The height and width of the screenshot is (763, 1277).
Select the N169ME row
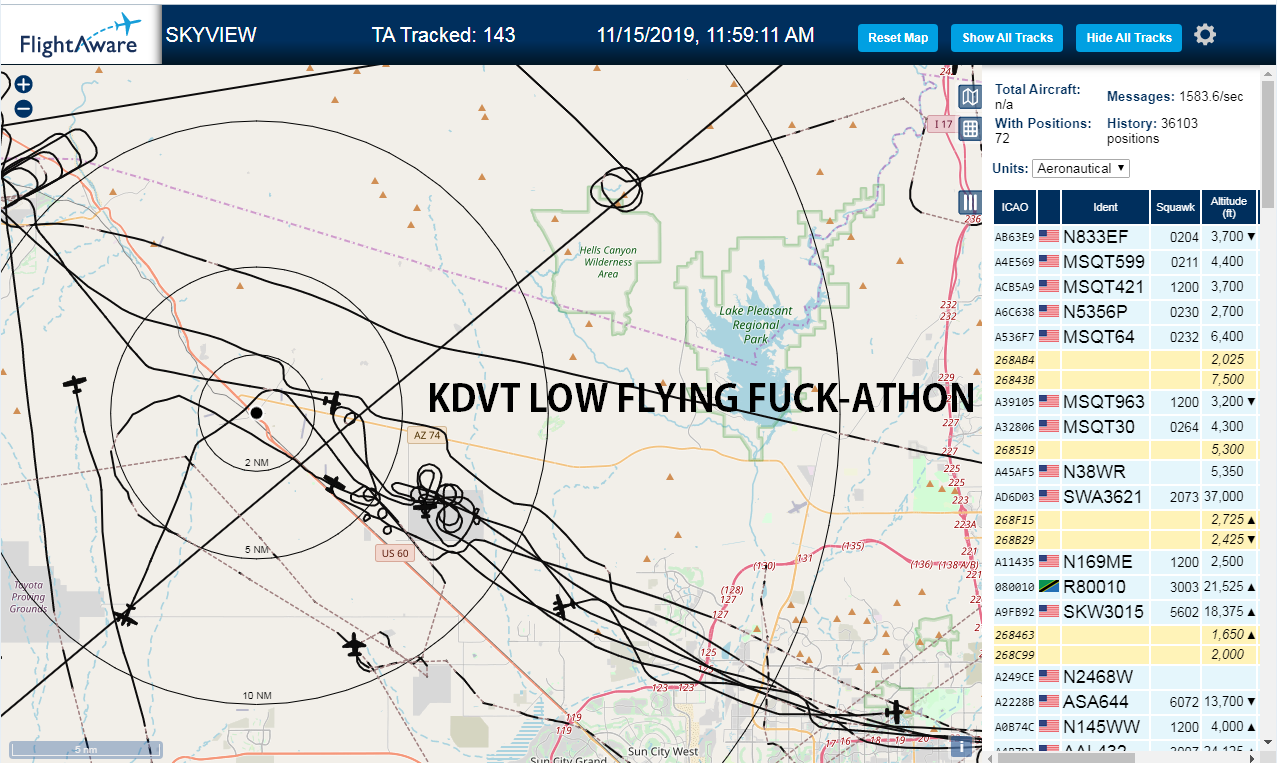pyautogui.click(x=1126, y=562)
